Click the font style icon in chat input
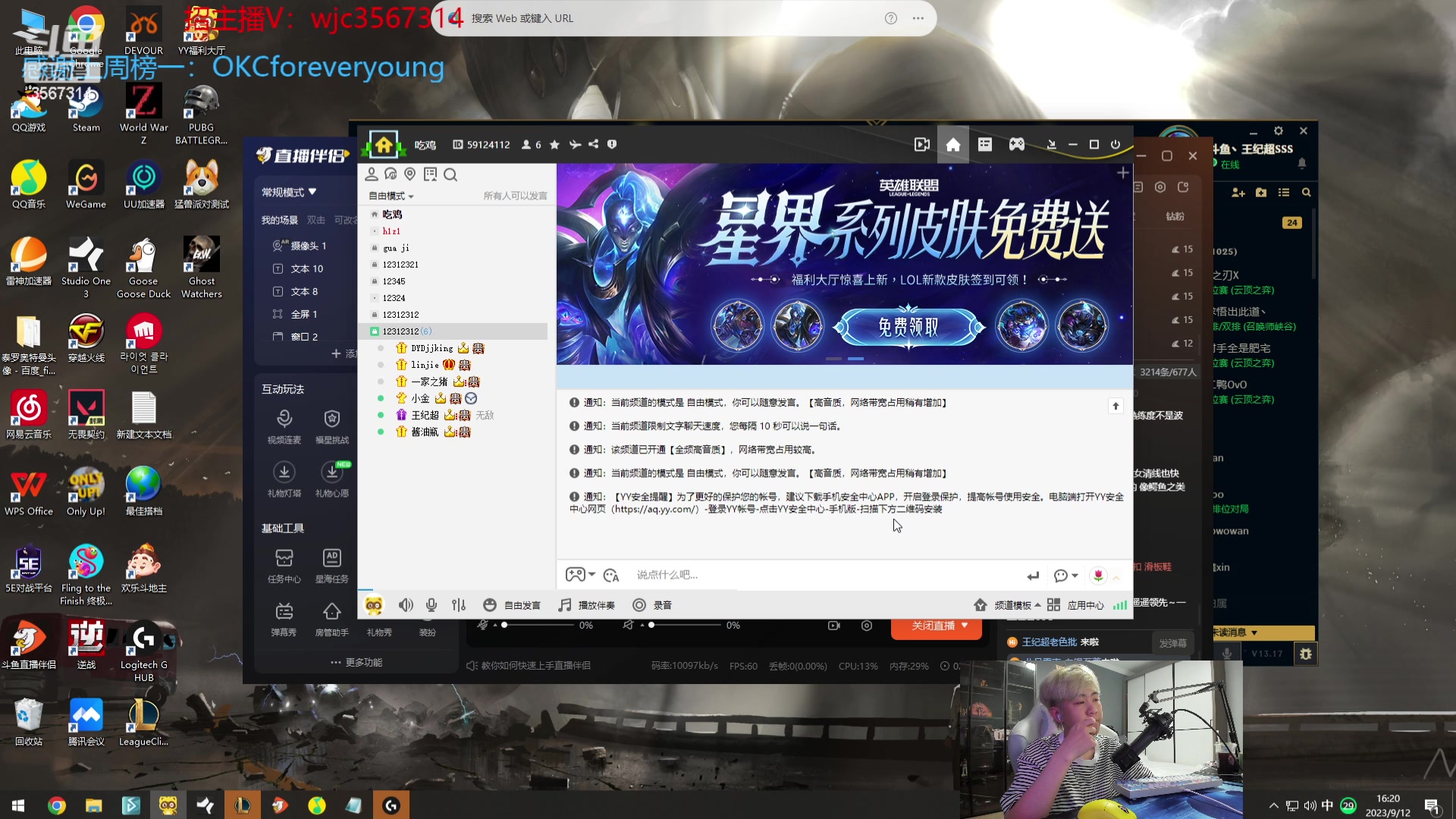The height and width of the screenshot is (819, 1456). point(611,575)
